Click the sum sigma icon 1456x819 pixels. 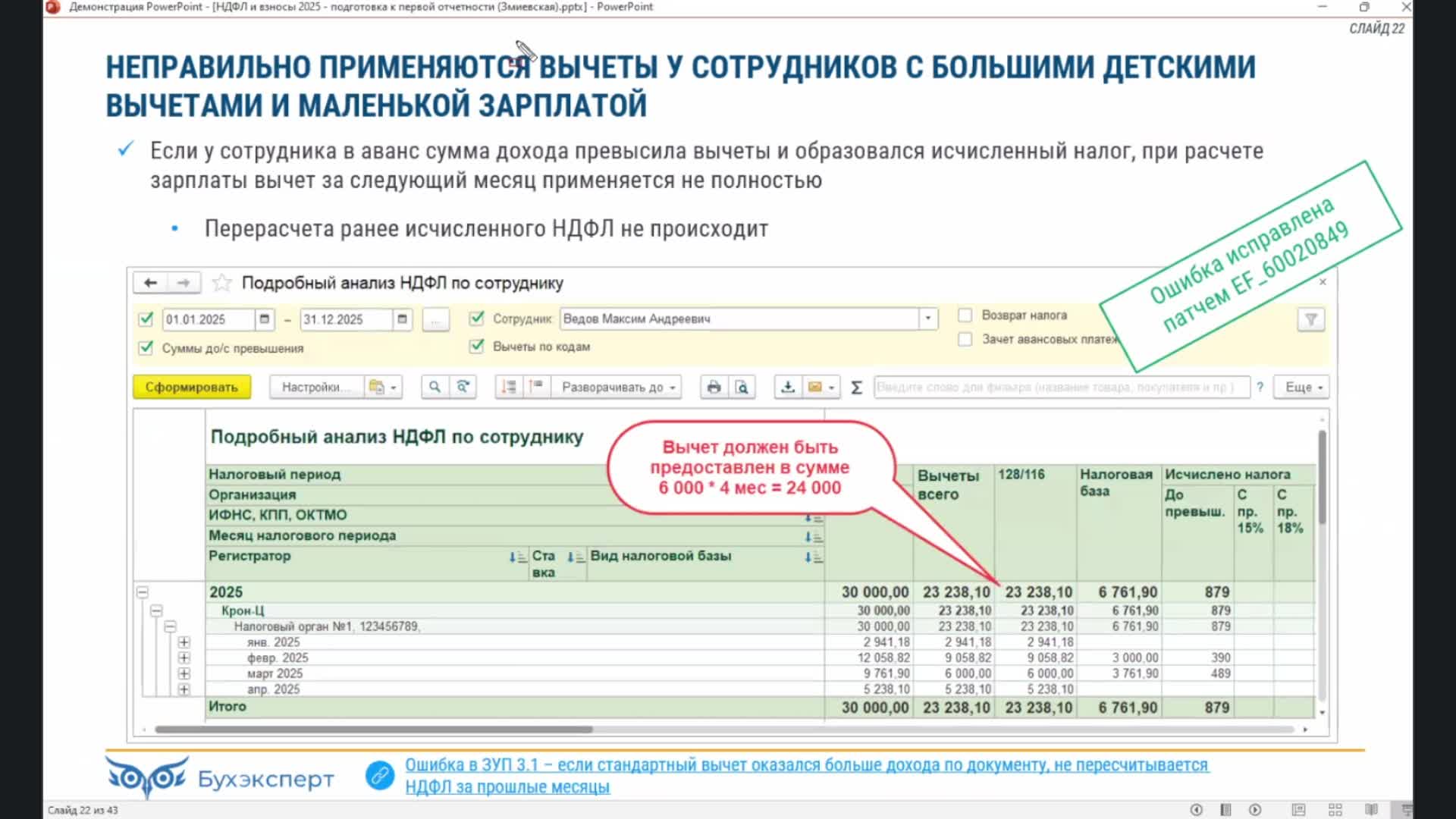pyautogui.click(x=856, y=388)
